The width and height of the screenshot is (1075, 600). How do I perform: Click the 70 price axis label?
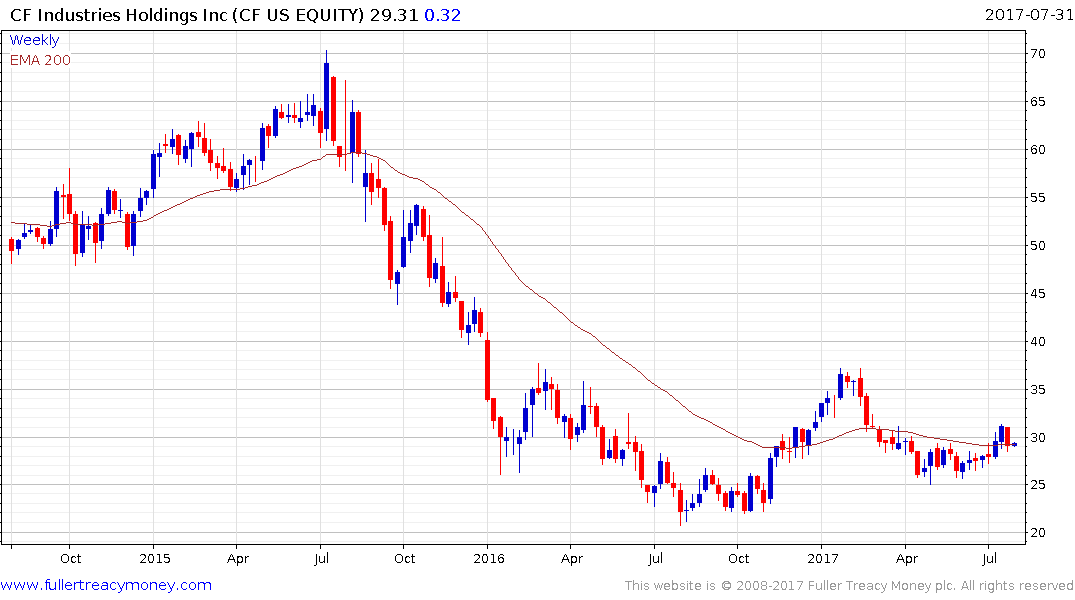pyautogui.click(x=1037, y=53)
